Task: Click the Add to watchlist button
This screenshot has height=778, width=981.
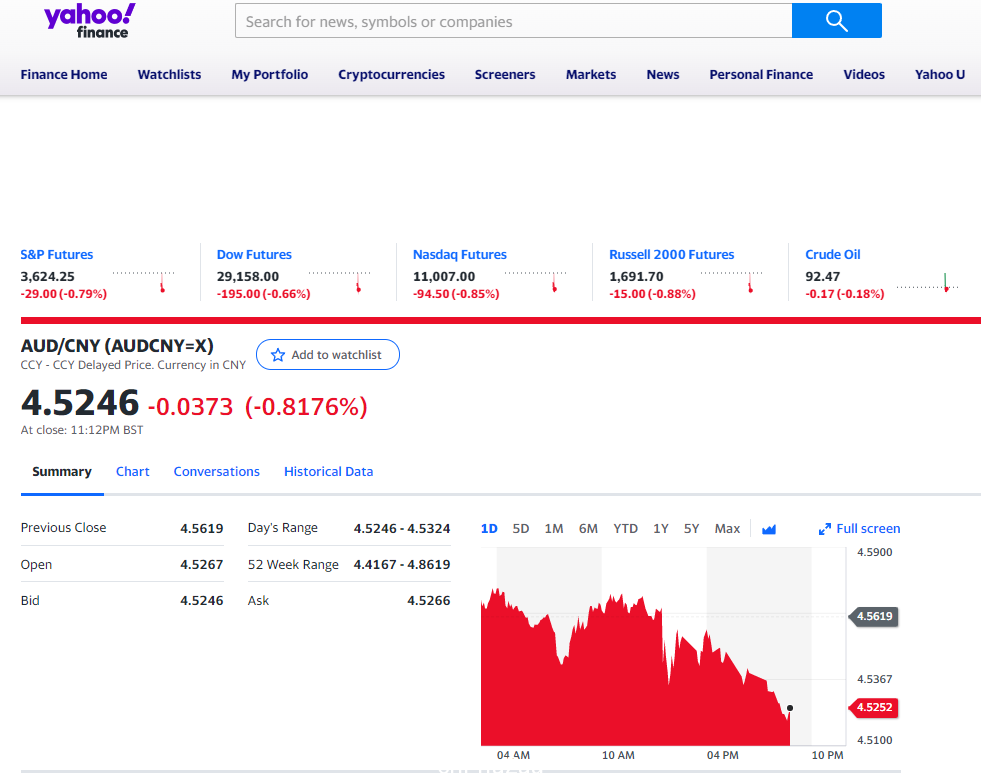Action: [x=328, y=355]
